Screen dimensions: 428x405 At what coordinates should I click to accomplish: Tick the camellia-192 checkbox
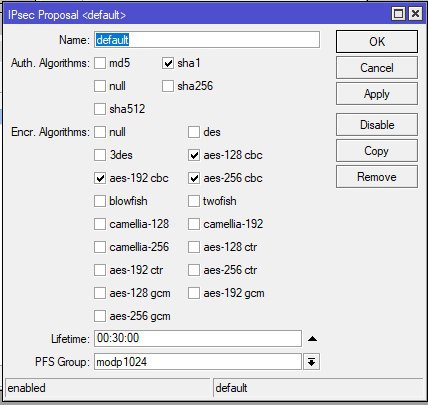[x=194, y=224]
